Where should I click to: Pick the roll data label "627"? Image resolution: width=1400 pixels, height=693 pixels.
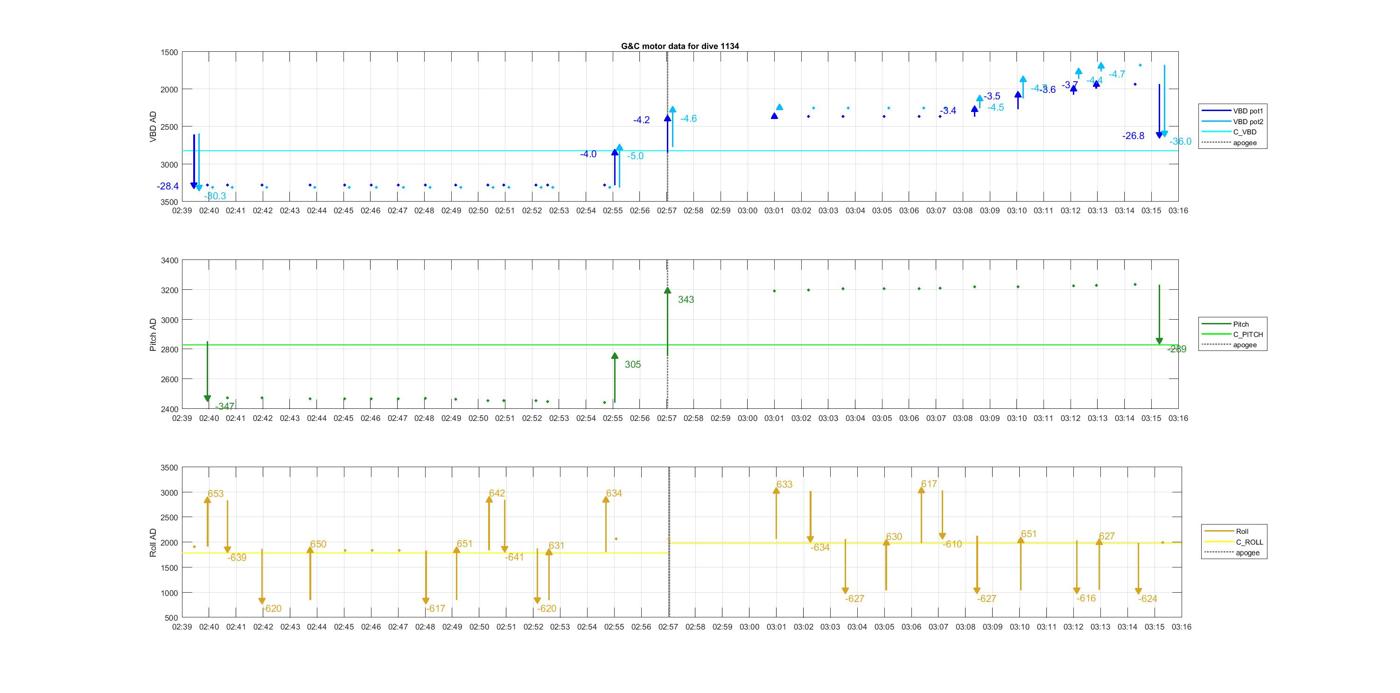tap(1107, 536)
